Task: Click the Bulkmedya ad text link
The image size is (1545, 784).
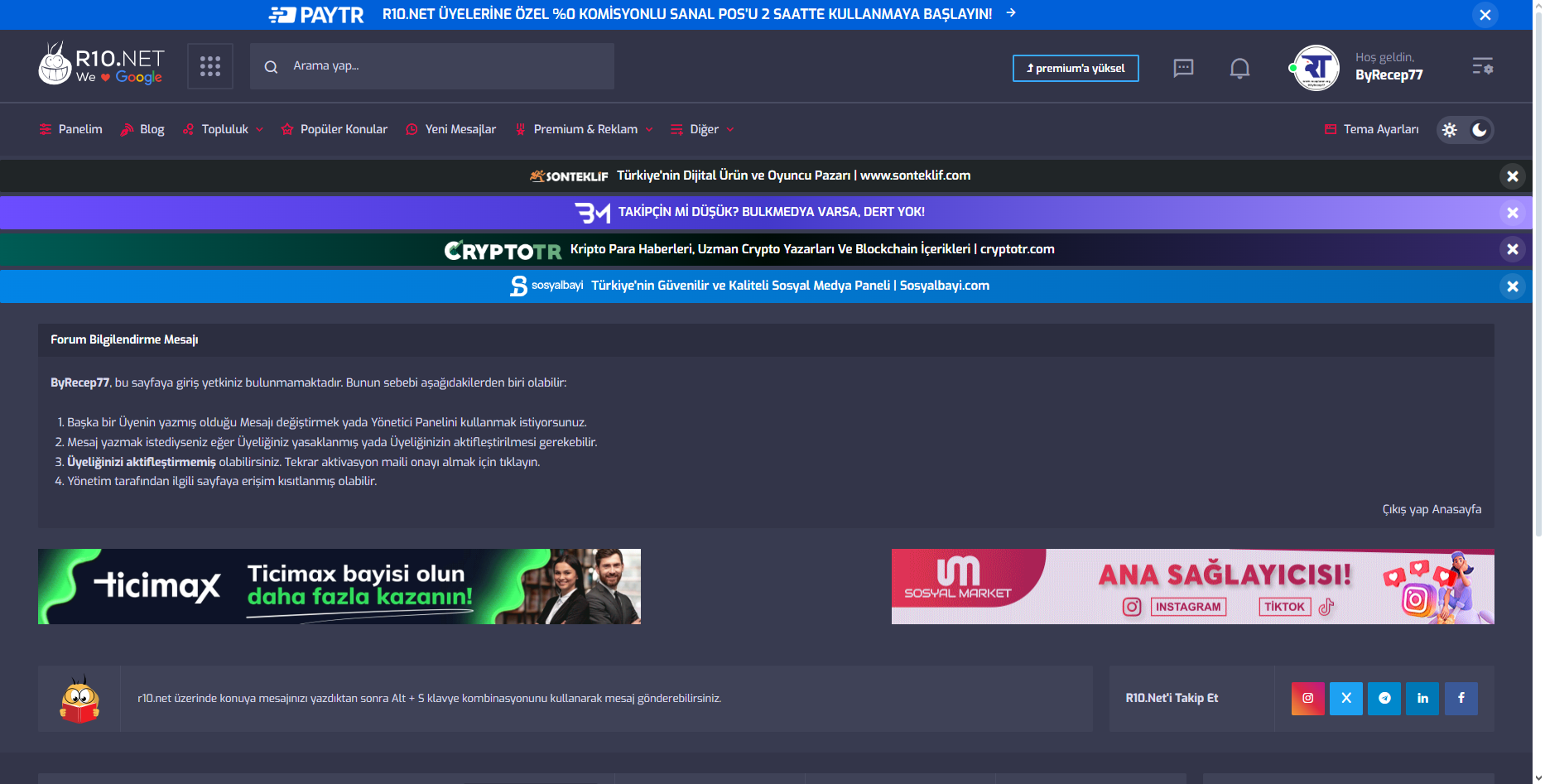Action: tap(772, 212)
